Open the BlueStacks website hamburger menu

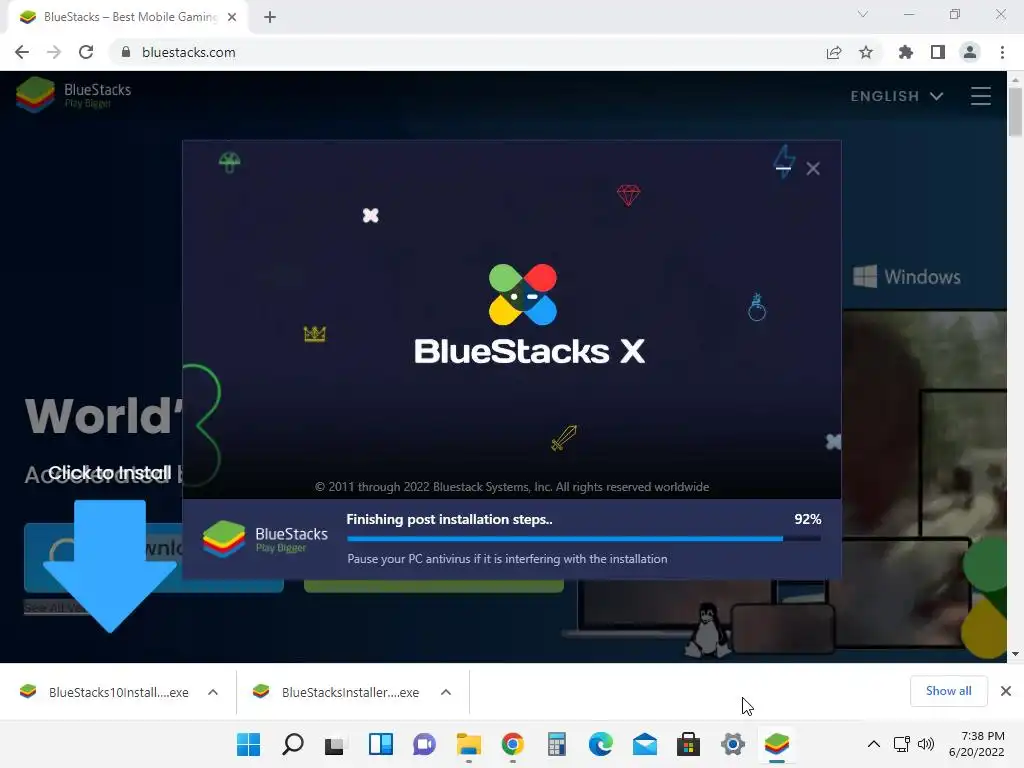(980, 96)
